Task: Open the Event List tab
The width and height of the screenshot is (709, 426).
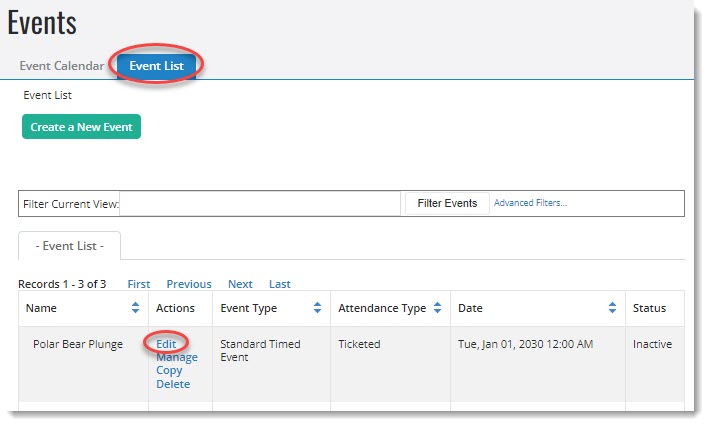Action: (x=155, y=66)
